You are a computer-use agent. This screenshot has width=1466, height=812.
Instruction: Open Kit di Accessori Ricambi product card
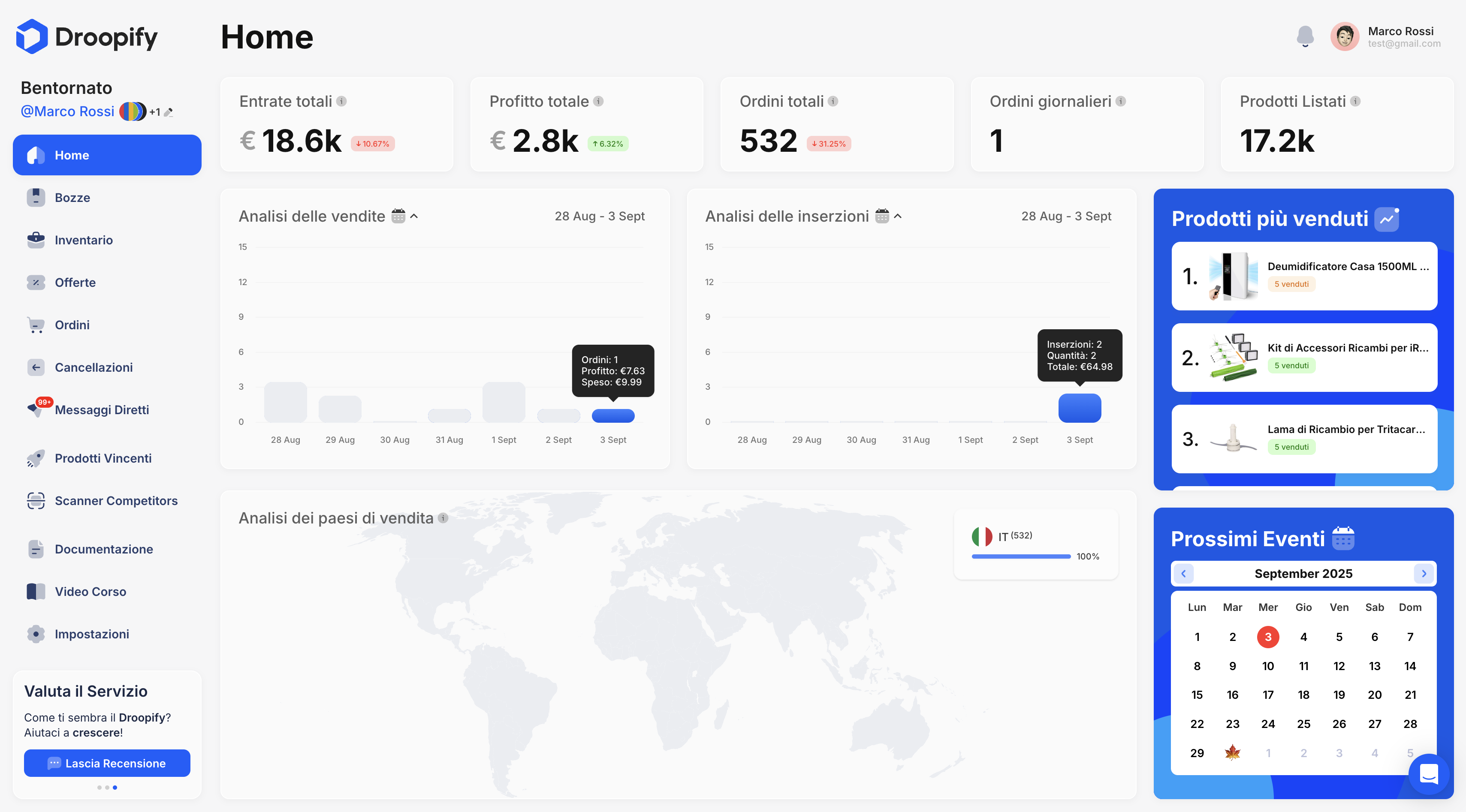tap(1304, 358)
